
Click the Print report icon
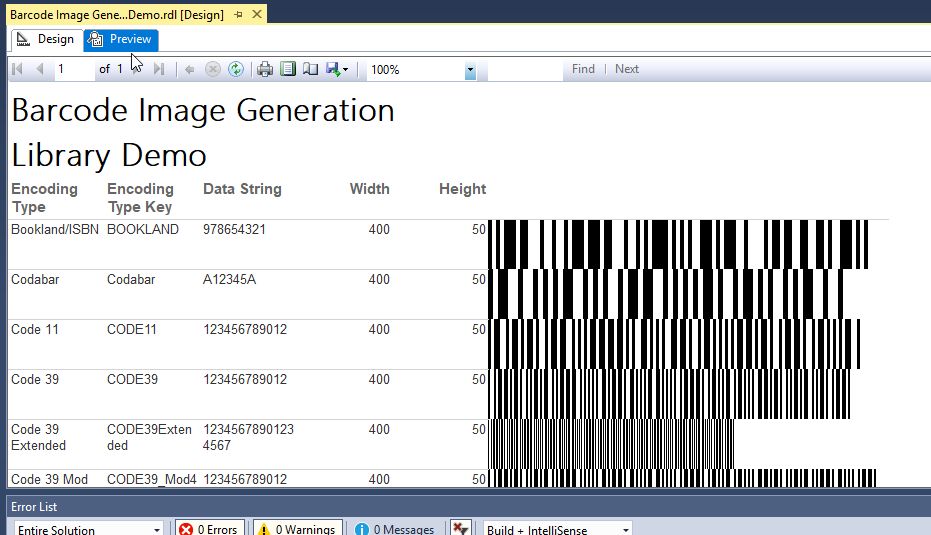point(265,69)
